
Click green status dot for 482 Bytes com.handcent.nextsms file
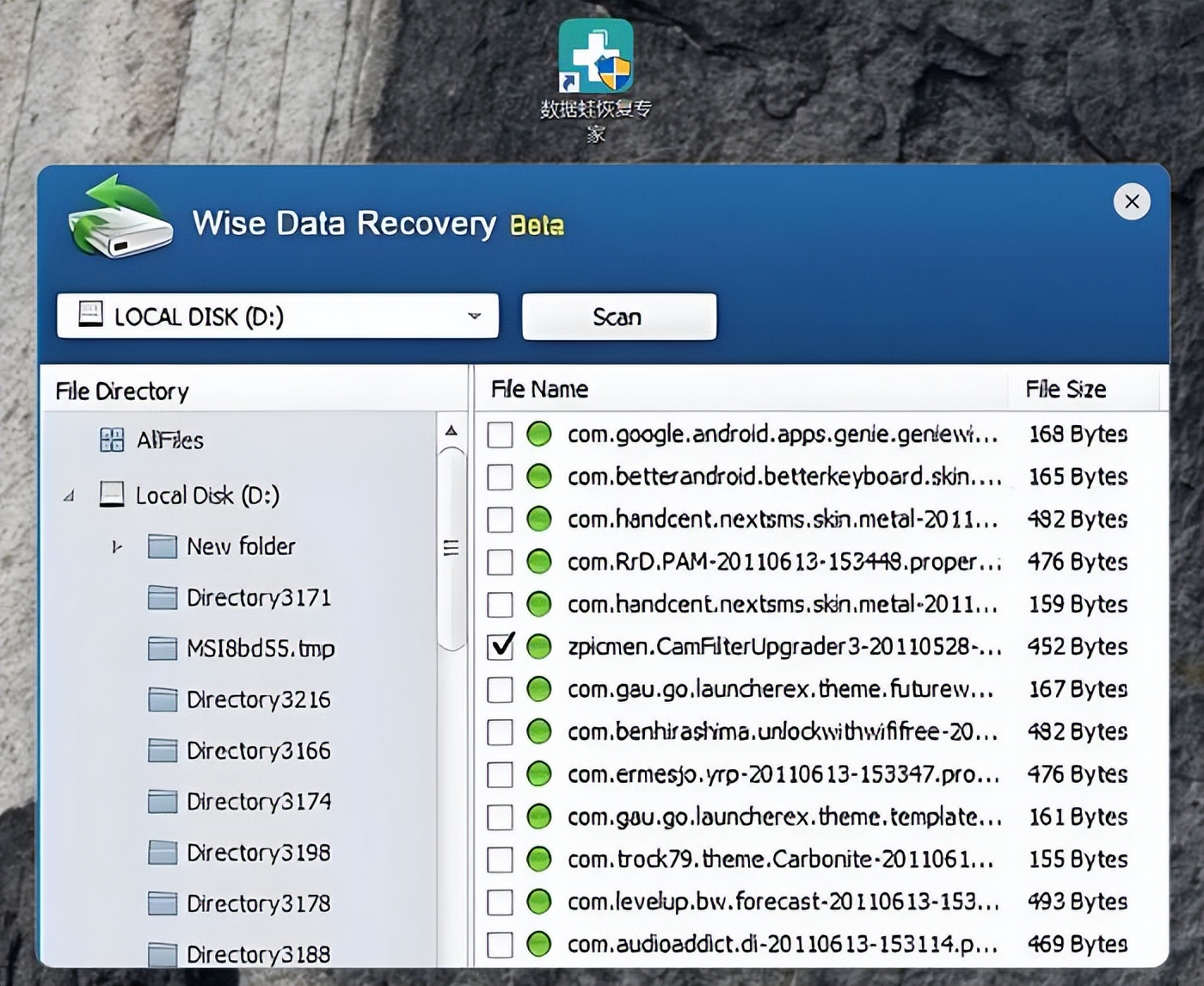tap(539, 519)
